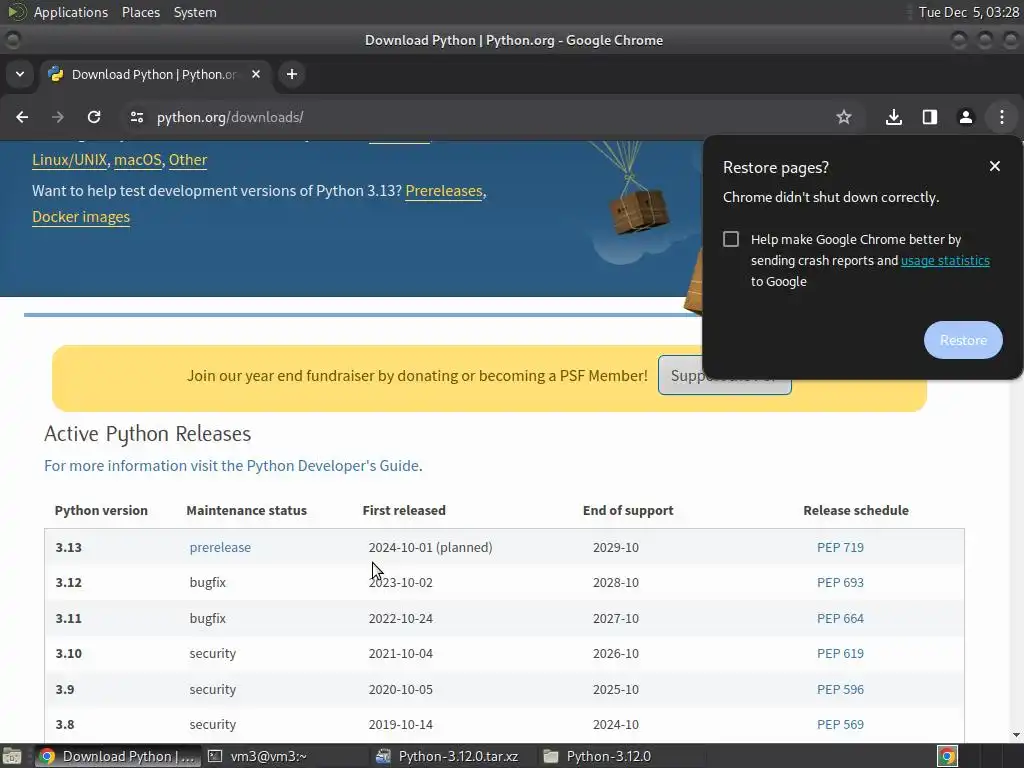
Task: Reload the python.org page
Action: [x=94, y=117]
